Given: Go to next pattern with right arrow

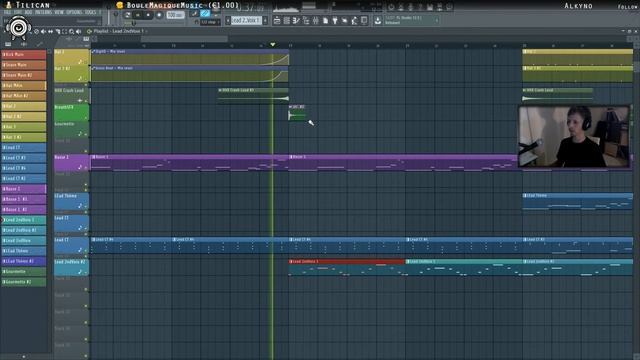Looking at the screenshot, I should coord(265,20).
